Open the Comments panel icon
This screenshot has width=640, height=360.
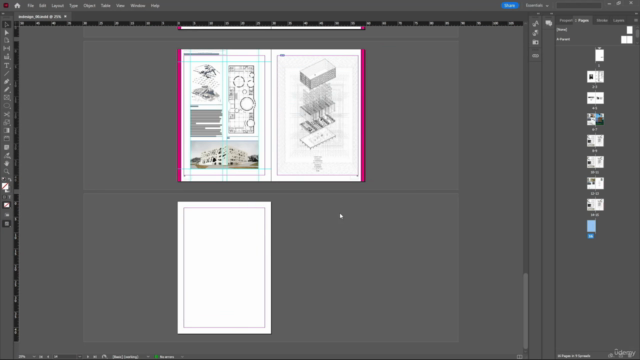(x=549, y=23)
